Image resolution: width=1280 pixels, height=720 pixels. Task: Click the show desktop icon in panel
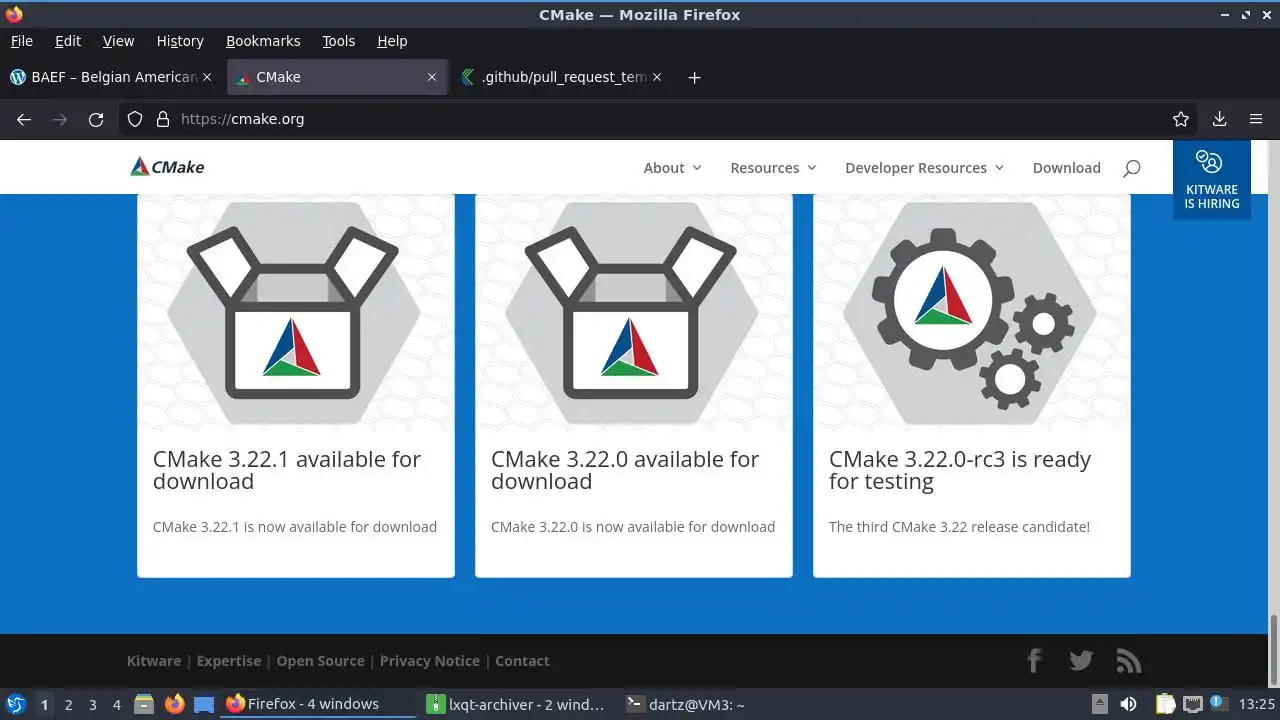click(x=204, y=704)
